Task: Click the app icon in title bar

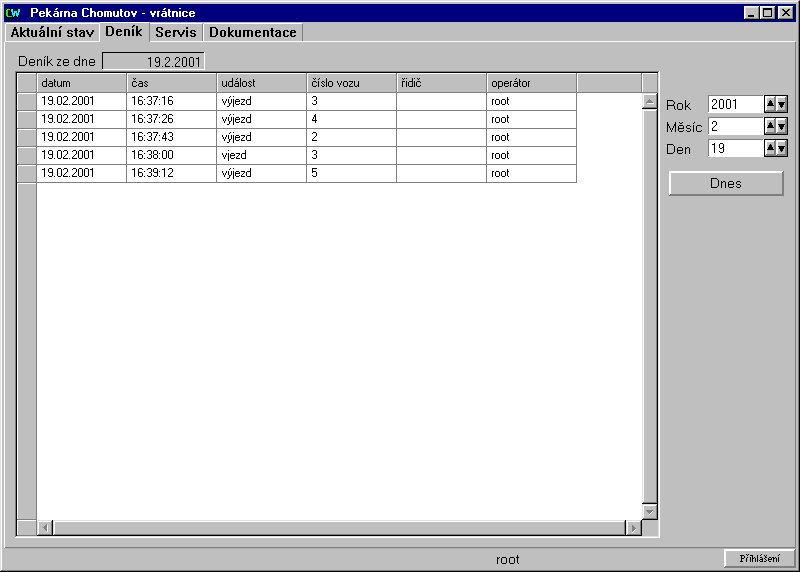Action: (x=13, y=13)
